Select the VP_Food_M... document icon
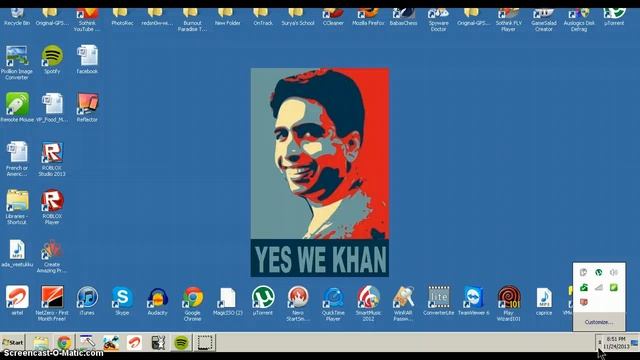The image size is (640, 360). (x=52, y=107)
